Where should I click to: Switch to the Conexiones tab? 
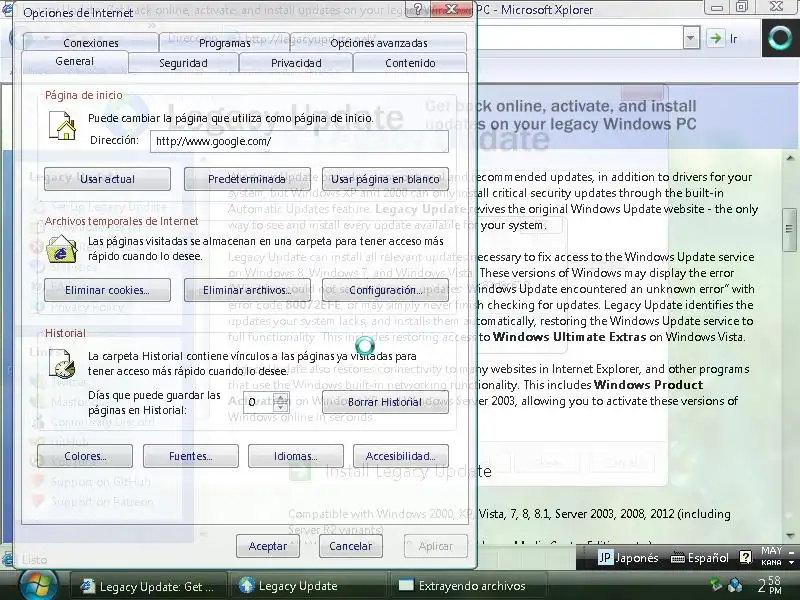pyautogui.click(x=91, y=43)
